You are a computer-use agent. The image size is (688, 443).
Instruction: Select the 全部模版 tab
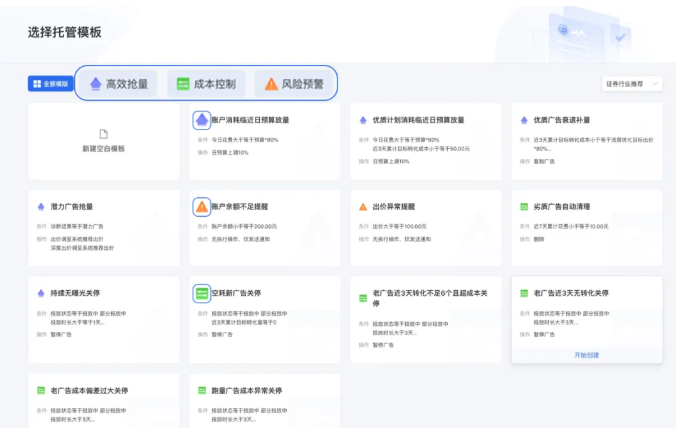(x=50, y=84)
